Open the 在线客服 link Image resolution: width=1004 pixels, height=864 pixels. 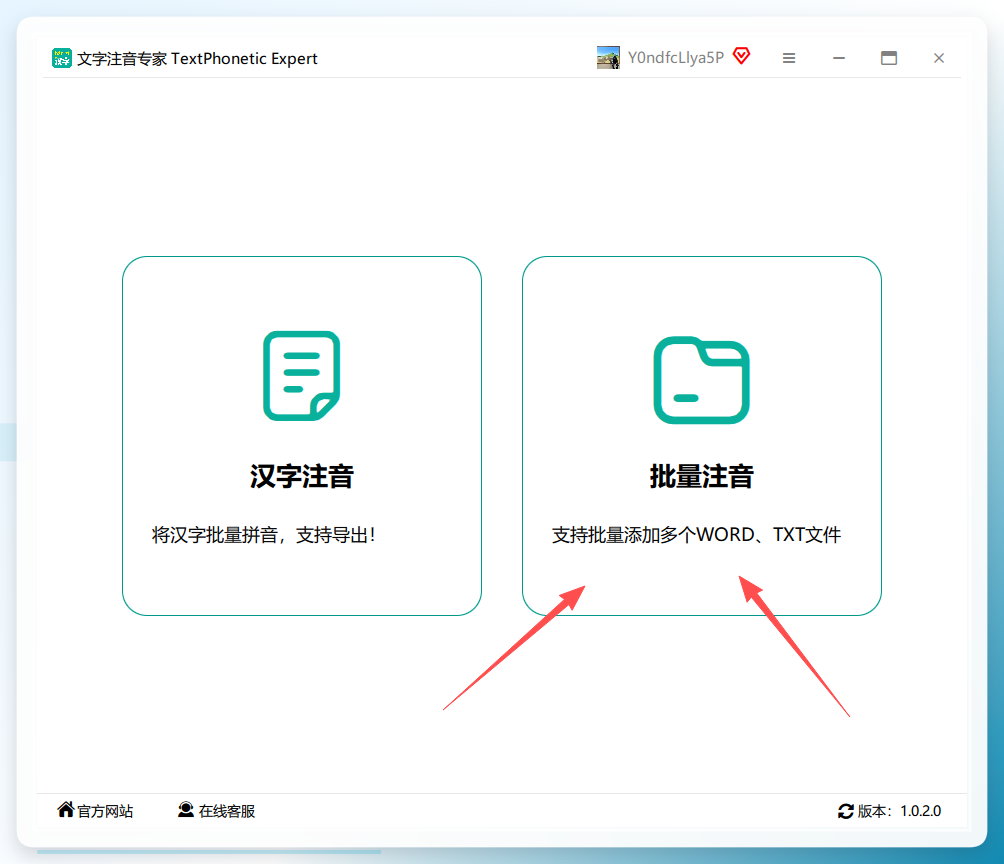point(227,811)
